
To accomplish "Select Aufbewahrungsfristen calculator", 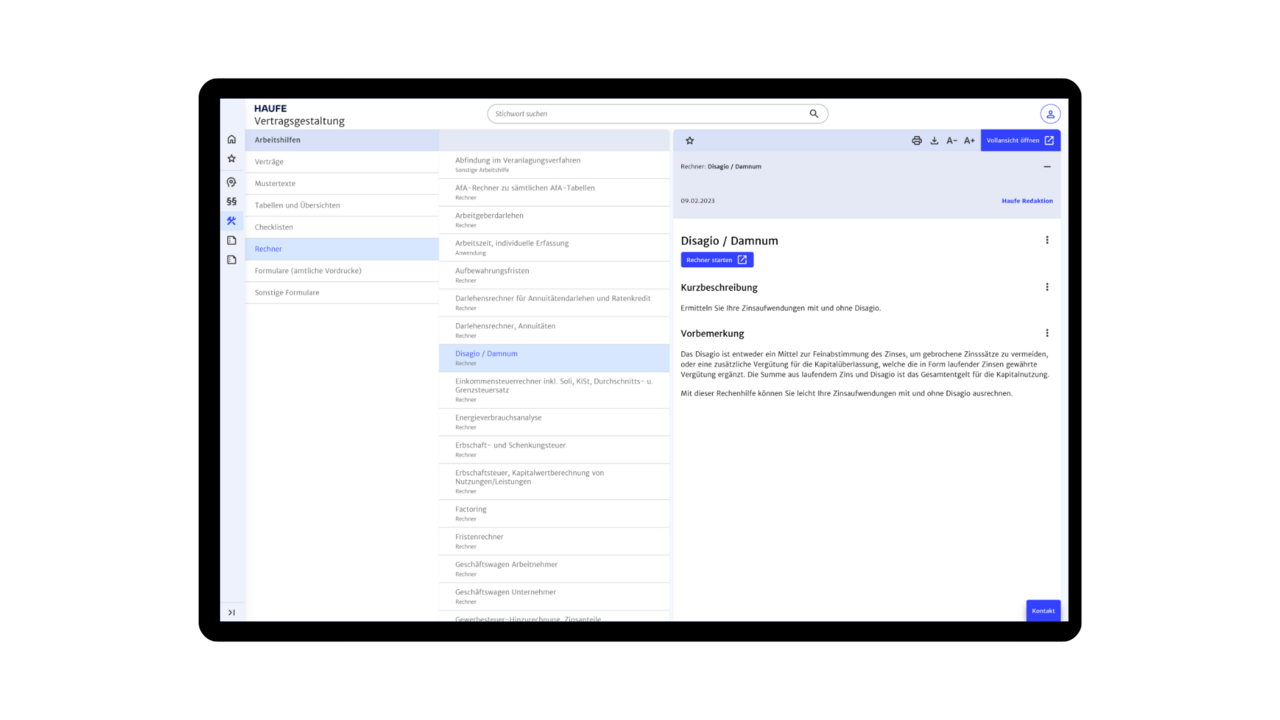I will (x=554, y=275).
